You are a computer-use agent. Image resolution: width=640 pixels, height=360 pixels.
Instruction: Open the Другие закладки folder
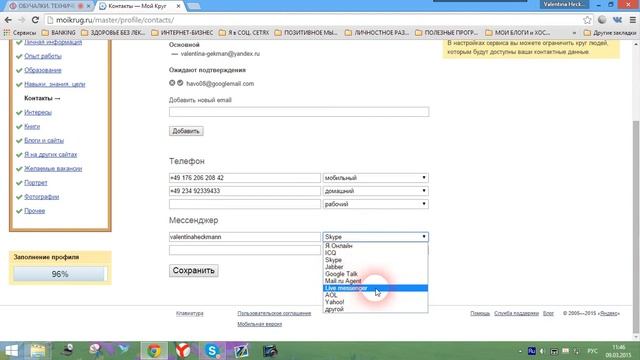[610, 32]
